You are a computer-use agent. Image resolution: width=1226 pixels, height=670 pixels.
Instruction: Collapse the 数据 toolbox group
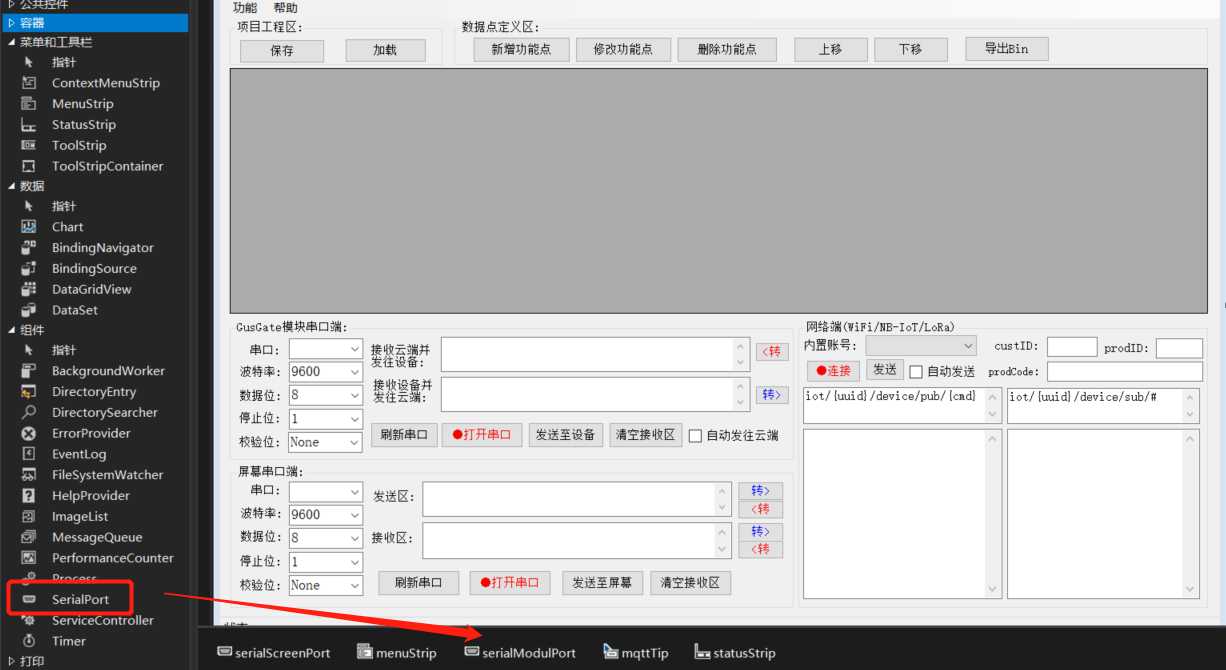(11, 186)
